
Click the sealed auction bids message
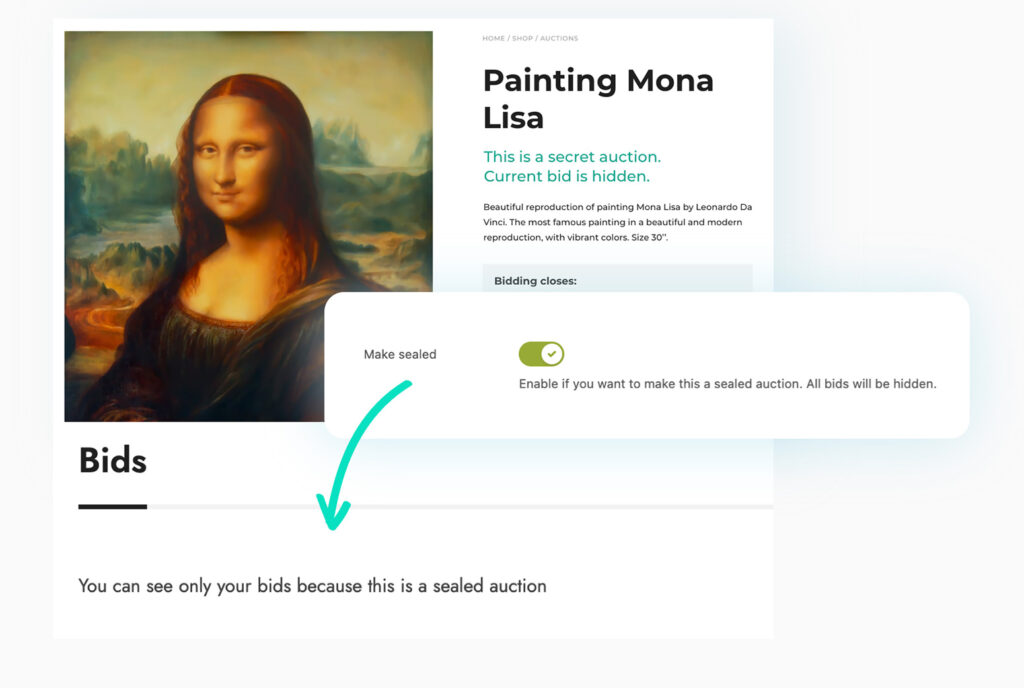coord(312,586)
